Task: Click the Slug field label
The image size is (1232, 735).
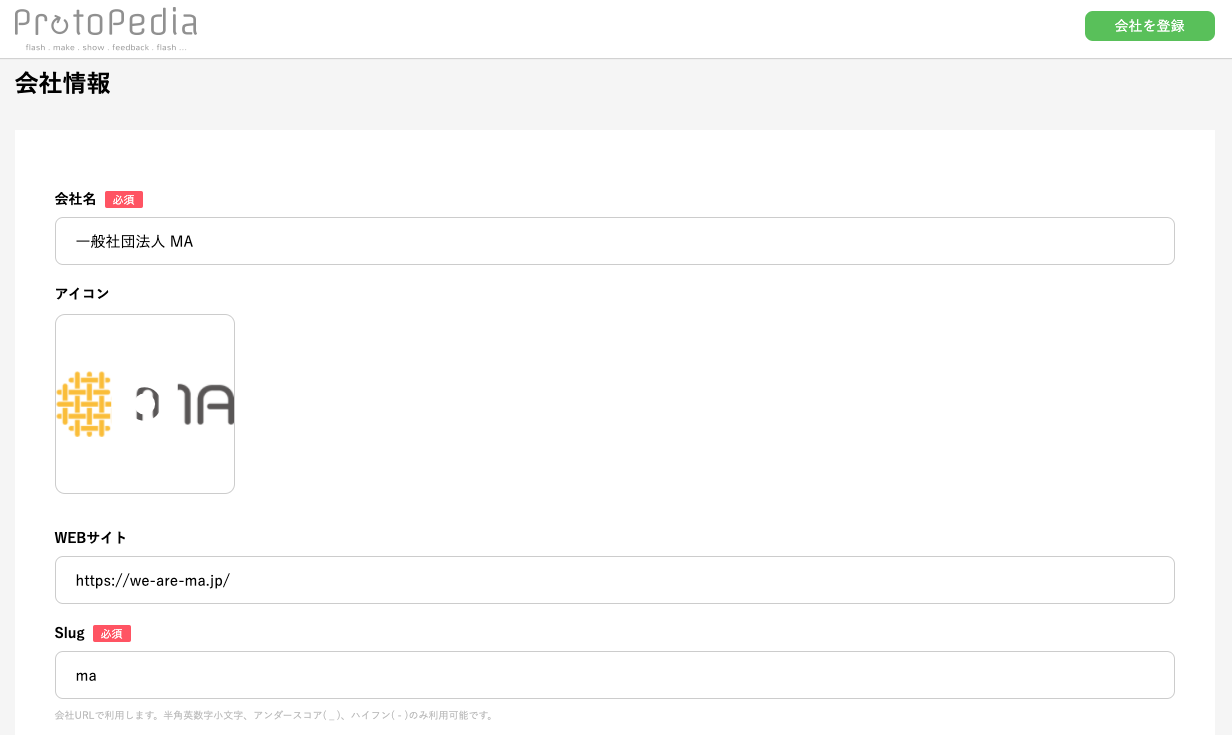Action: pos(70,633)
